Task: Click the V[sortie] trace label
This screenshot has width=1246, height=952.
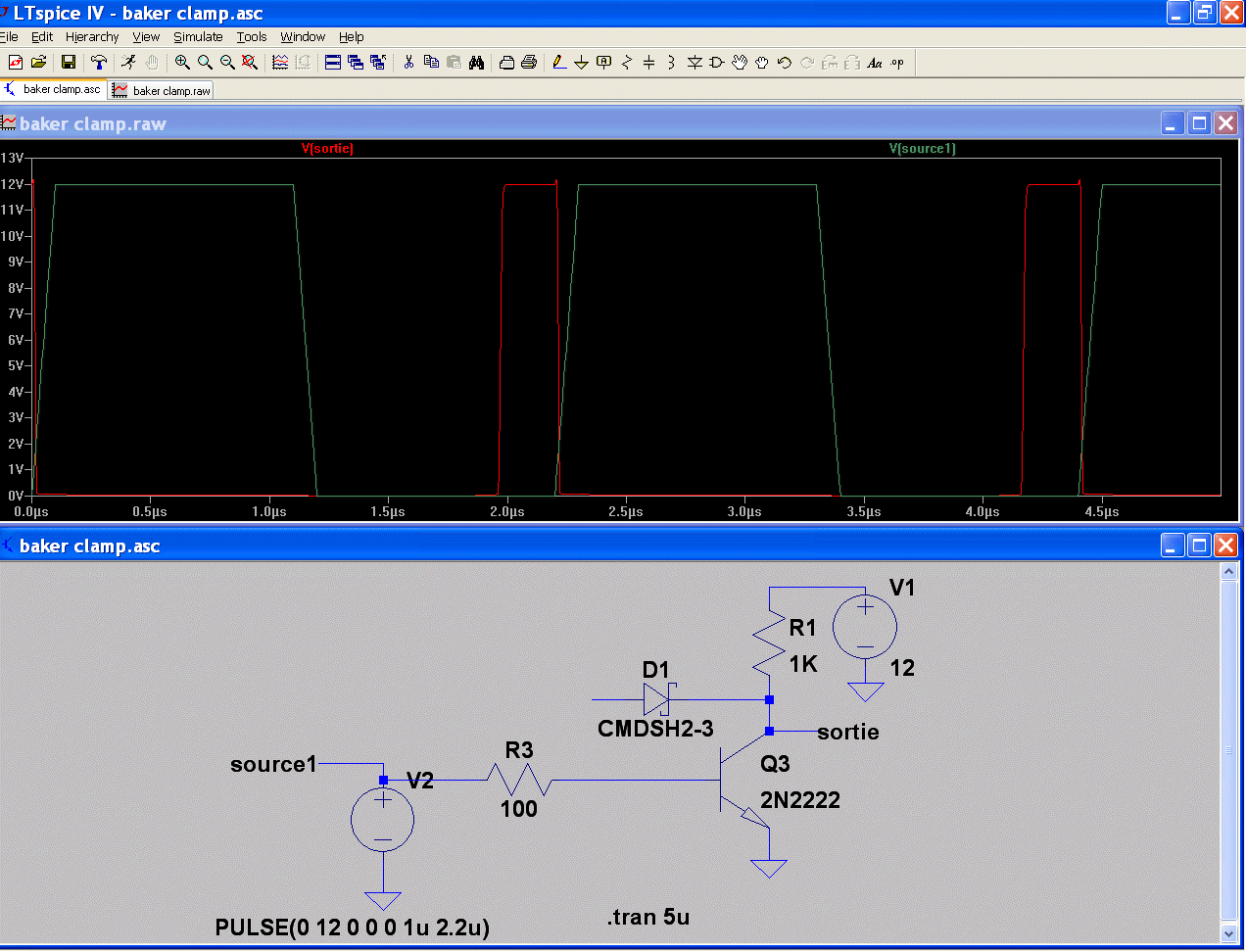Action: (327, 149)
